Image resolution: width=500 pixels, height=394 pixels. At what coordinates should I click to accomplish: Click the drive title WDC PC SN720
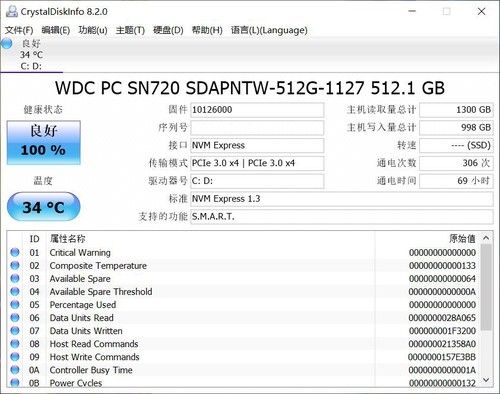pos(250,88)
